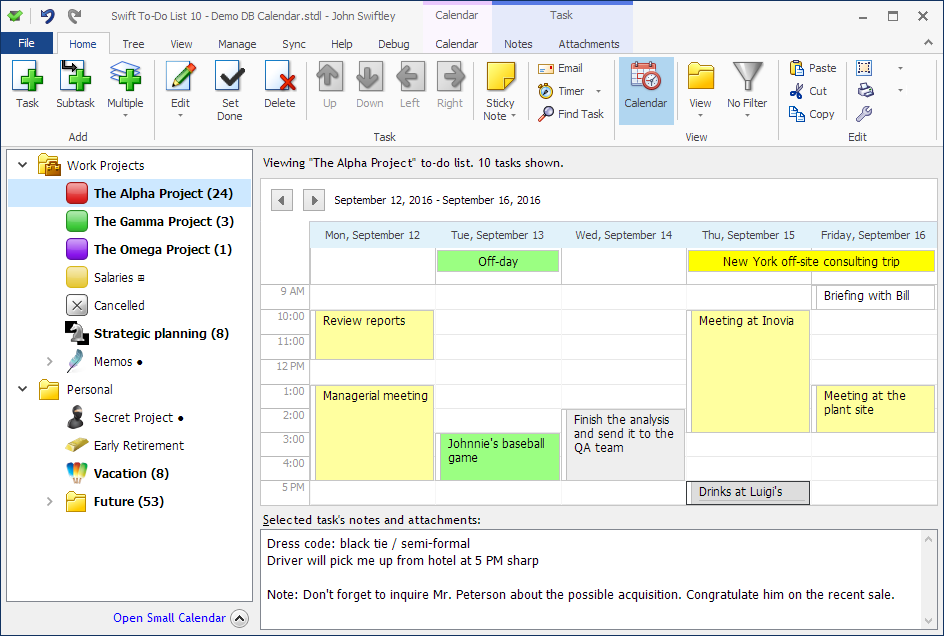Image resolution: width=944 pixels, height=636 pixels.
Task: Copy the selected task
Action: (812, 114)
